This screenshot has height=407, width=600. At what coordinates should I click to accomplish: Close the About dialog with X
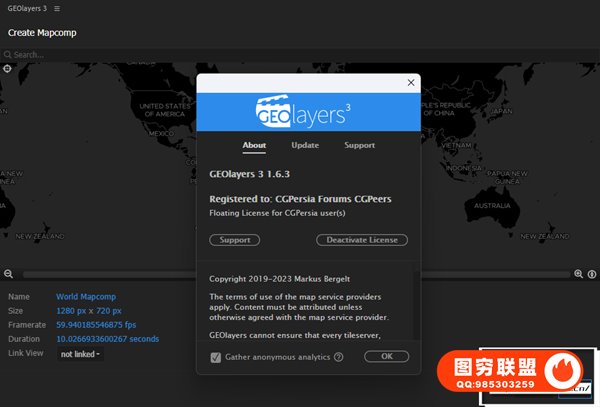tap(410, 83)
